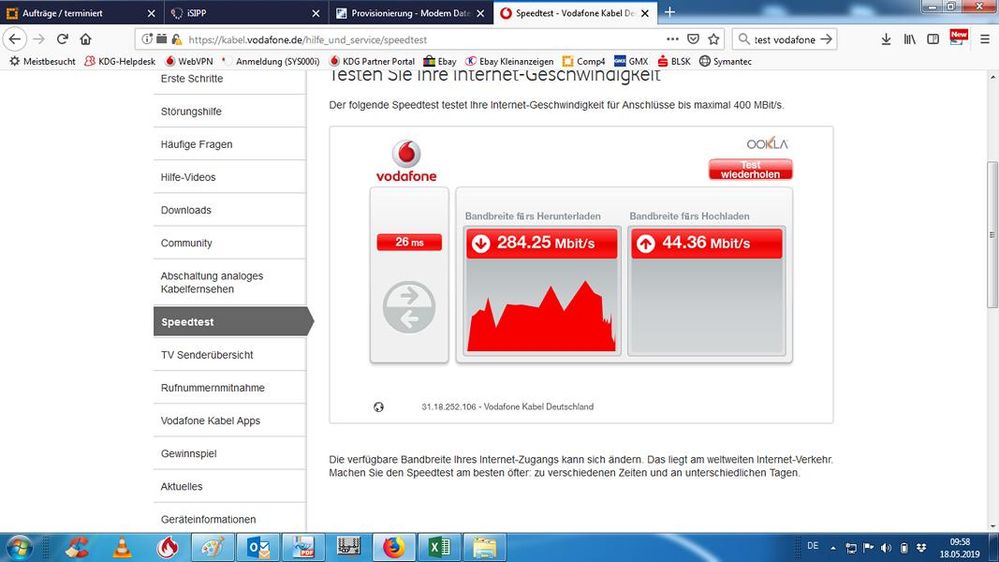Open the Meistbesucht bookmarks folder

(x=42, y=61)
